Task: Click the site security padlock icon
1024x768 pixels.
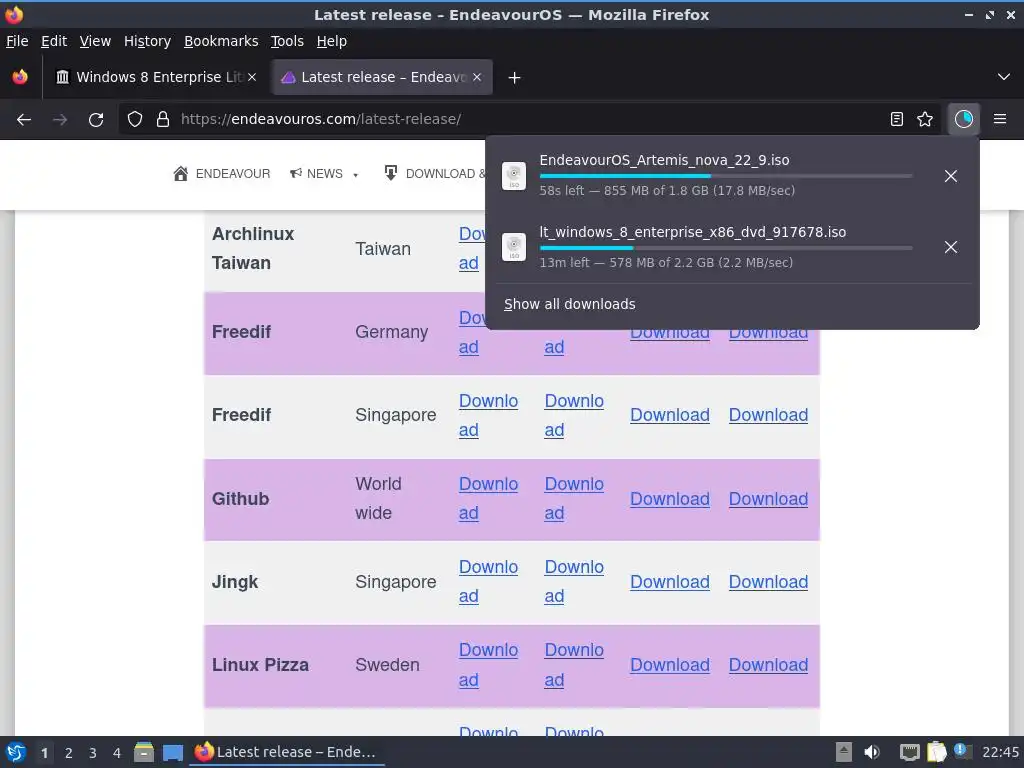Action: 163,120
